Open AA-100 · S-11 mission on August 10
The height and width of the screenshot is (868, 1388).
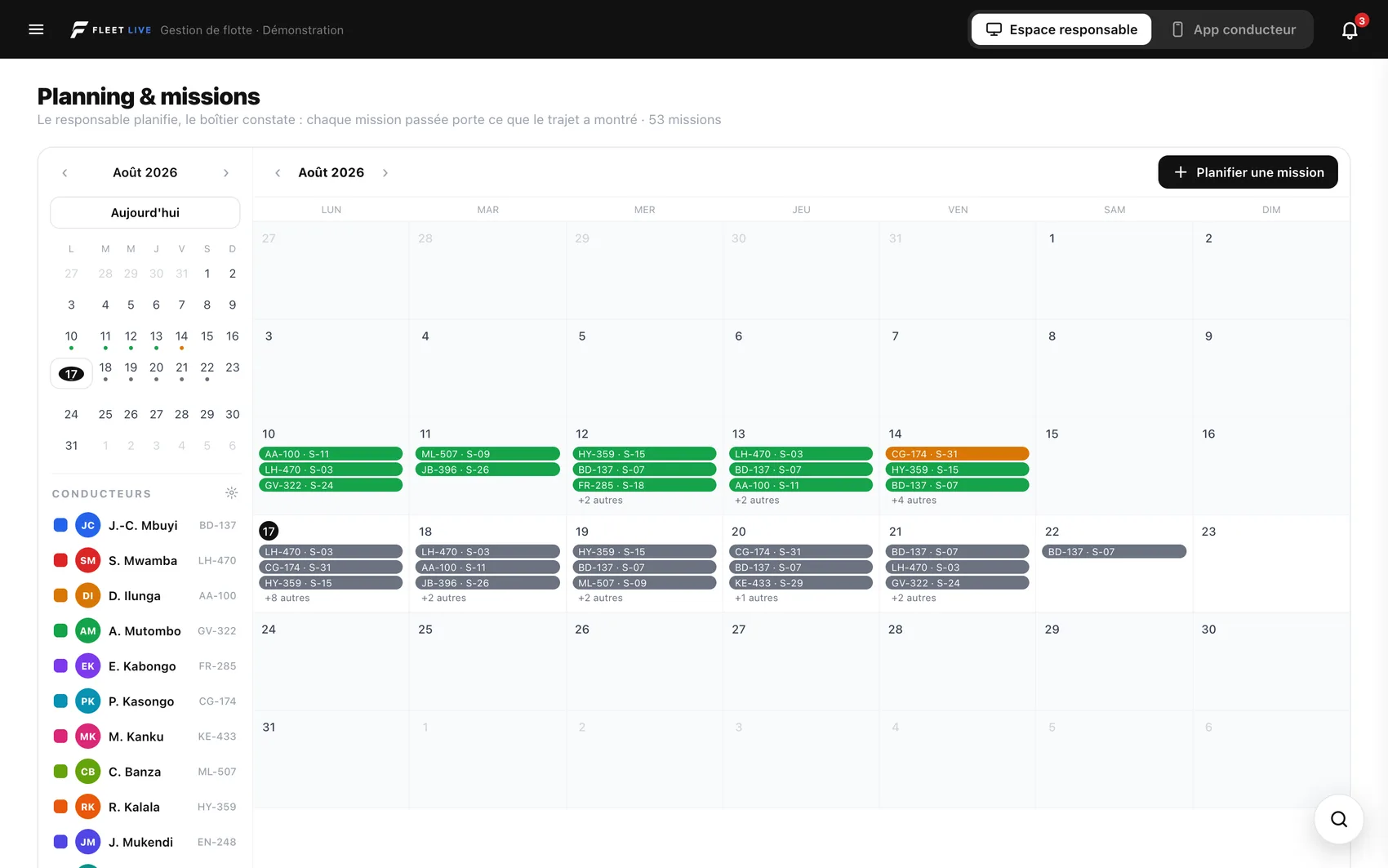(331, 454)
